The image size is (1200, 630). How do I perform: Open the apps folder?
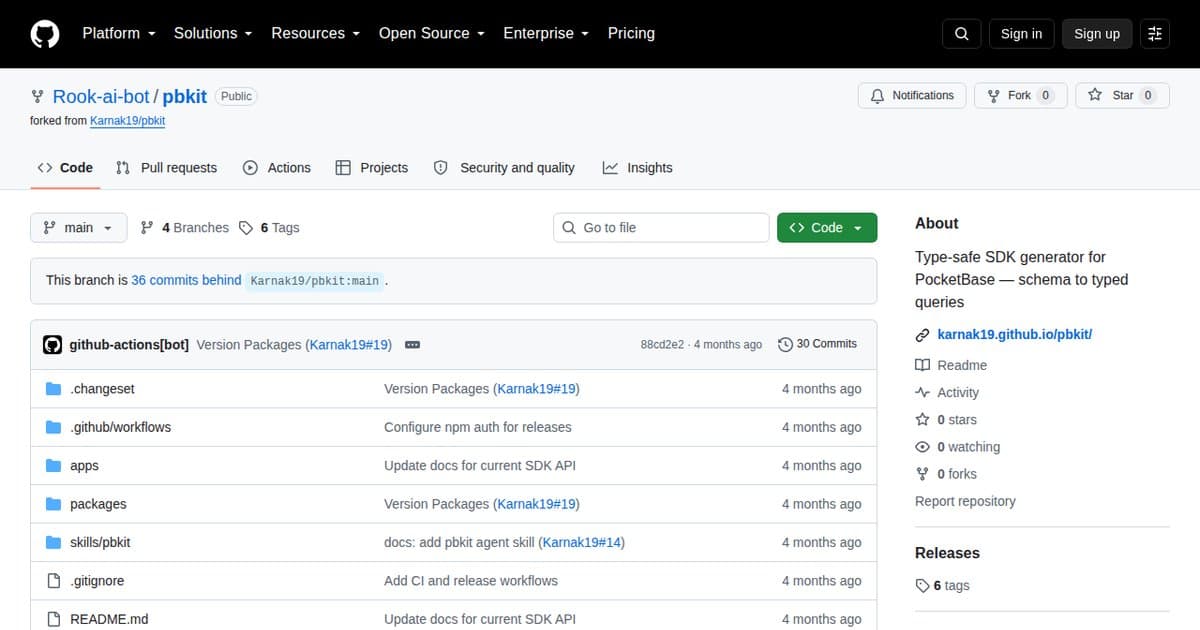click(x=84, y=466)
